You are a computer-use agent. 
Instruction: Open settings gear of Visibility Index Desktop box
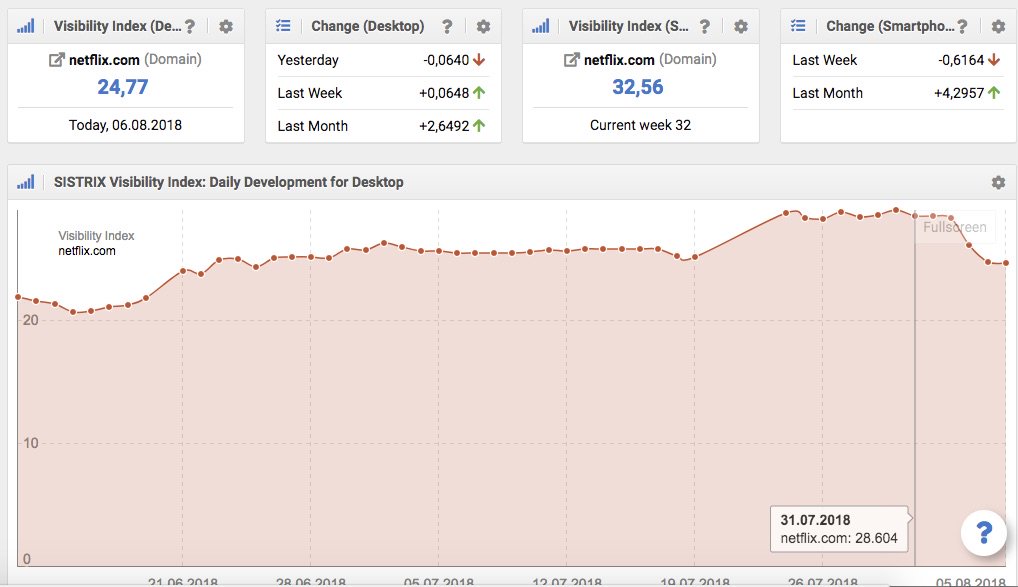point(225,27)
